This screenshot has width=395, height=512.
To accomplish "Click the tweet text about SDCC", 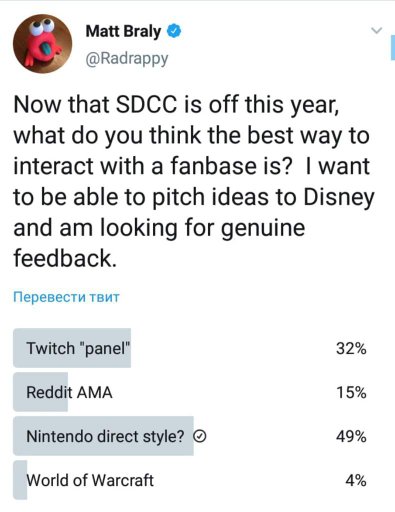I will click(x=193, y=181).
